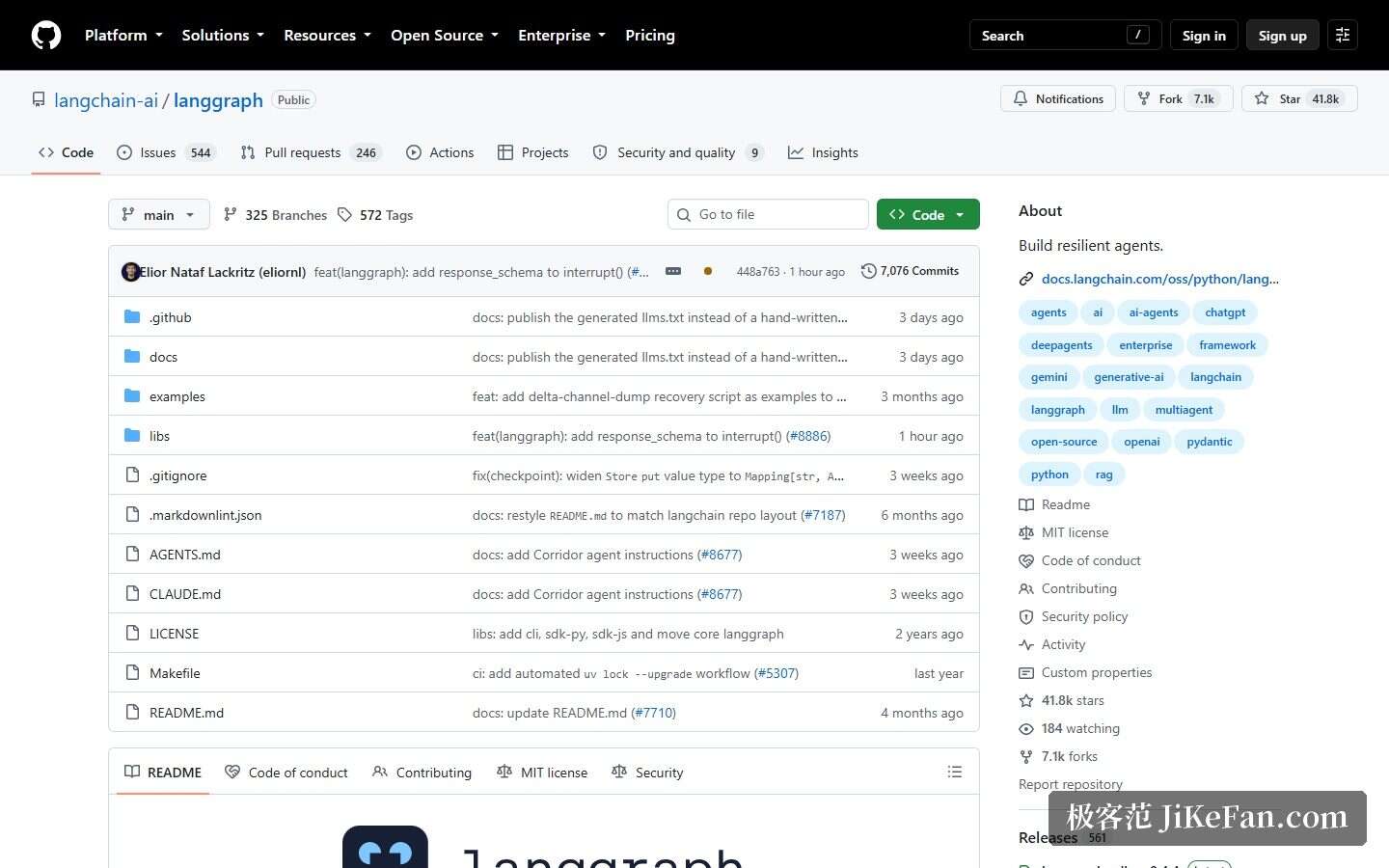View the 7,076 Commits history
This screenshot has width=1389, height=868.
pos(911,271)
